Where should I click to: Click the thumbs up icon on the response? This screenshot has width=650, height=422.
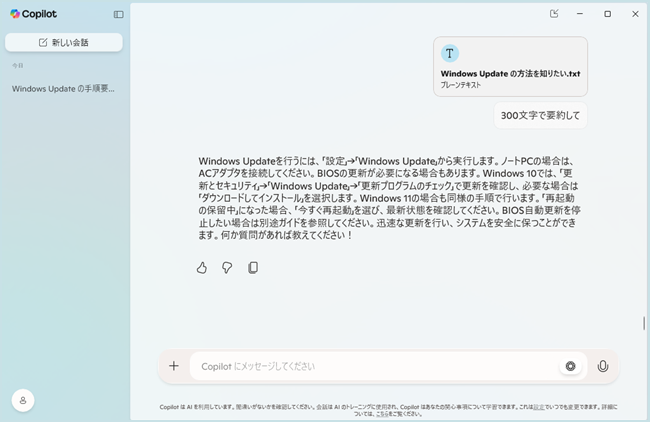click(202, 267)
